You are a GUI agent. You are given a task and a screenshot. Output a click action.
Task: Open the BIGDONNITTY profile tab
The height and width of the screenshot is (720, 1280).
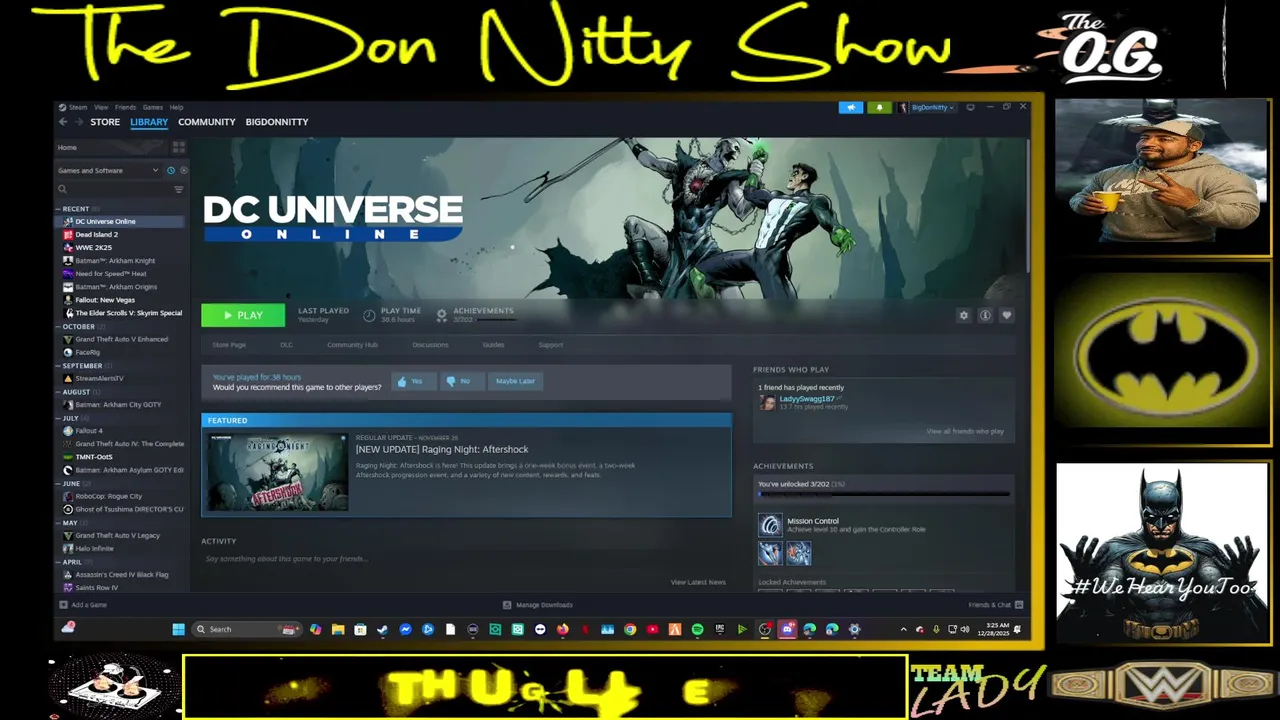coord(277,122)
